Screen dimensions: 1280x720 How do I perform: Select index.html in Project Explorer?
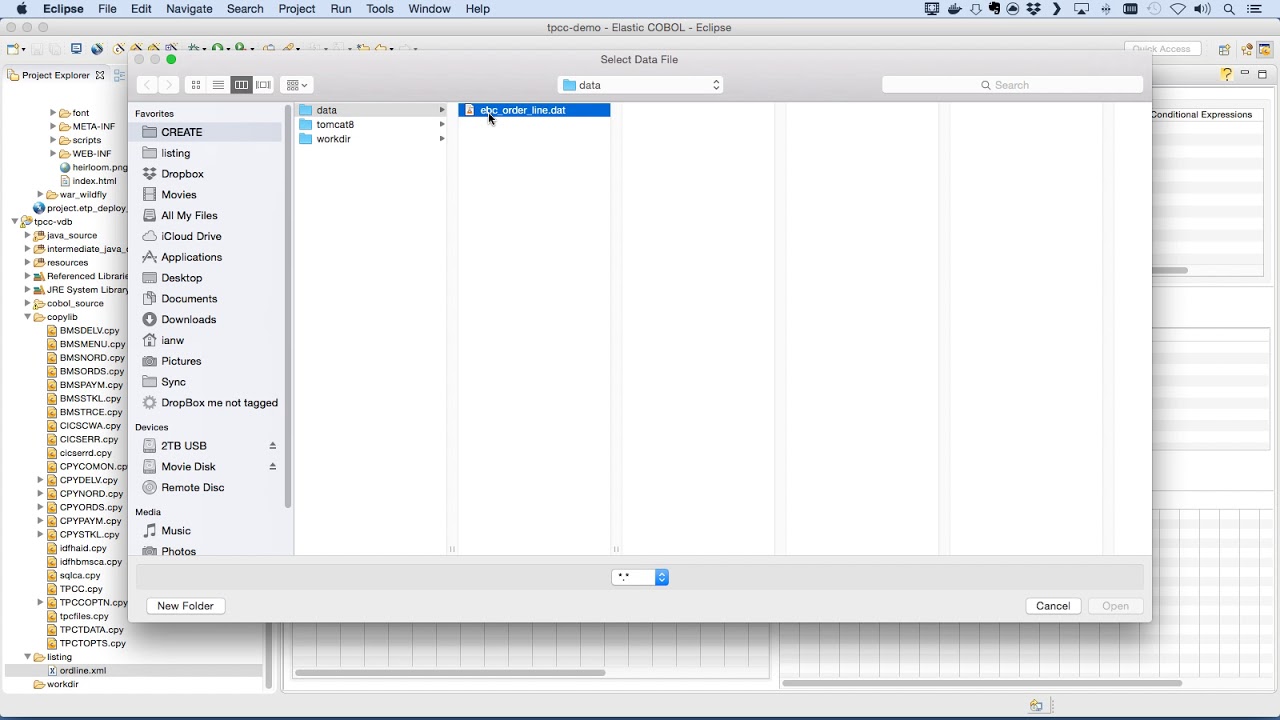click(x=94, y=181)
